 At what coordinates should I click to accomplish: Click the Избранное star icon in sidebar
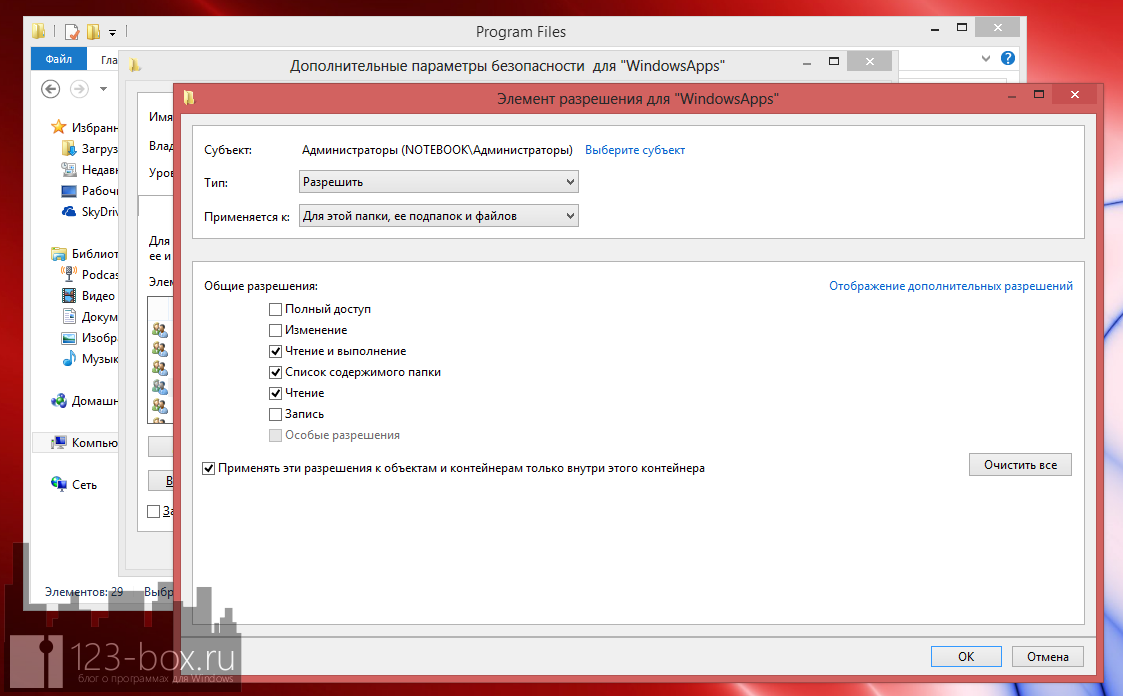(x=59, y=128)
